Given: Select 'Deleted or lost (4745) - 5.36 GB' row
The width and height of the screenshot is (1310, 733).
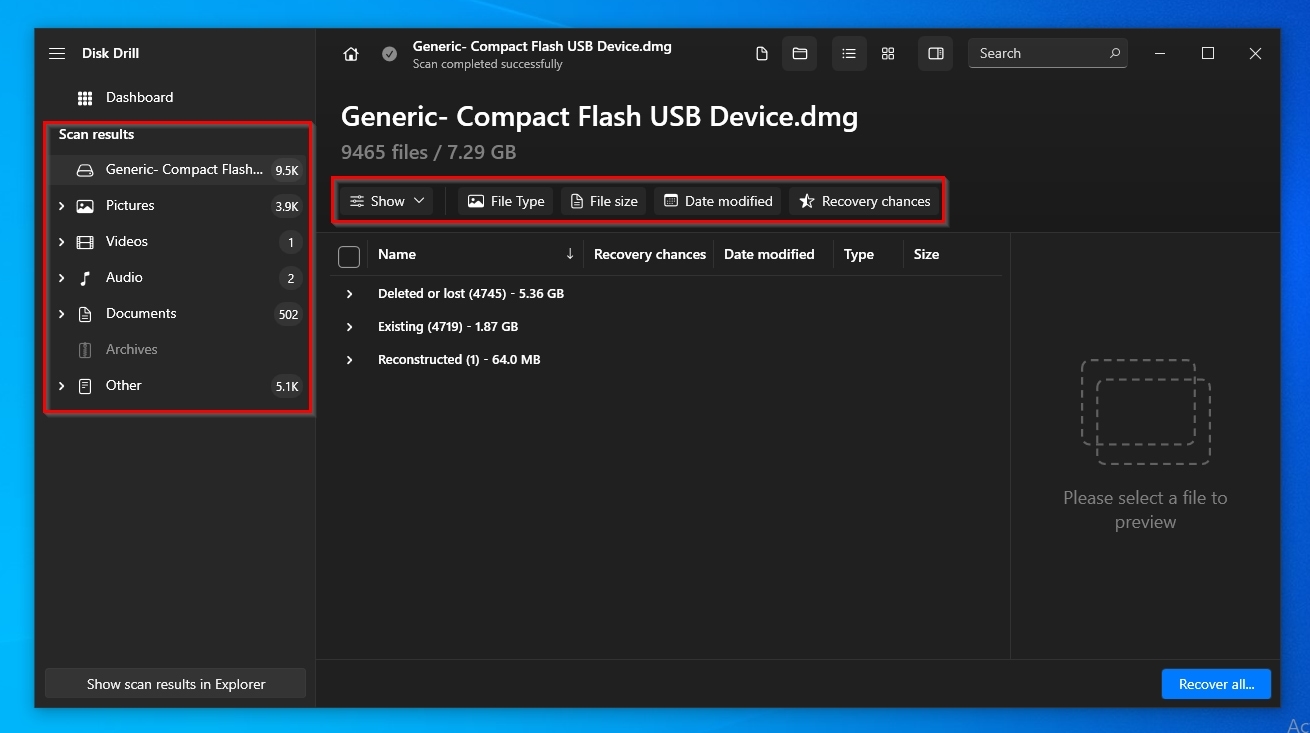Looking at the screenshot, I should (x=666, y=294).
